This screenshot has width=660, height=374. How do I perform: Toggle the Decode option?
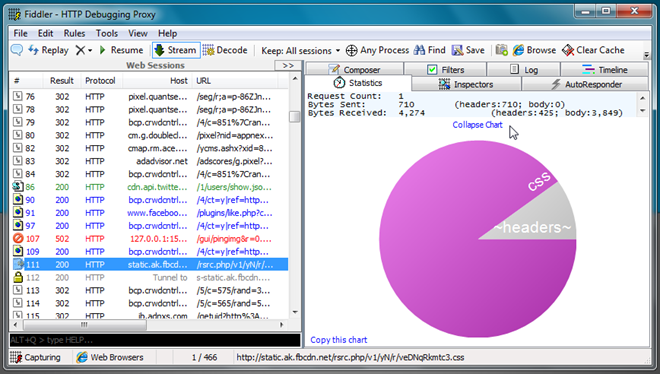point(225,50)
